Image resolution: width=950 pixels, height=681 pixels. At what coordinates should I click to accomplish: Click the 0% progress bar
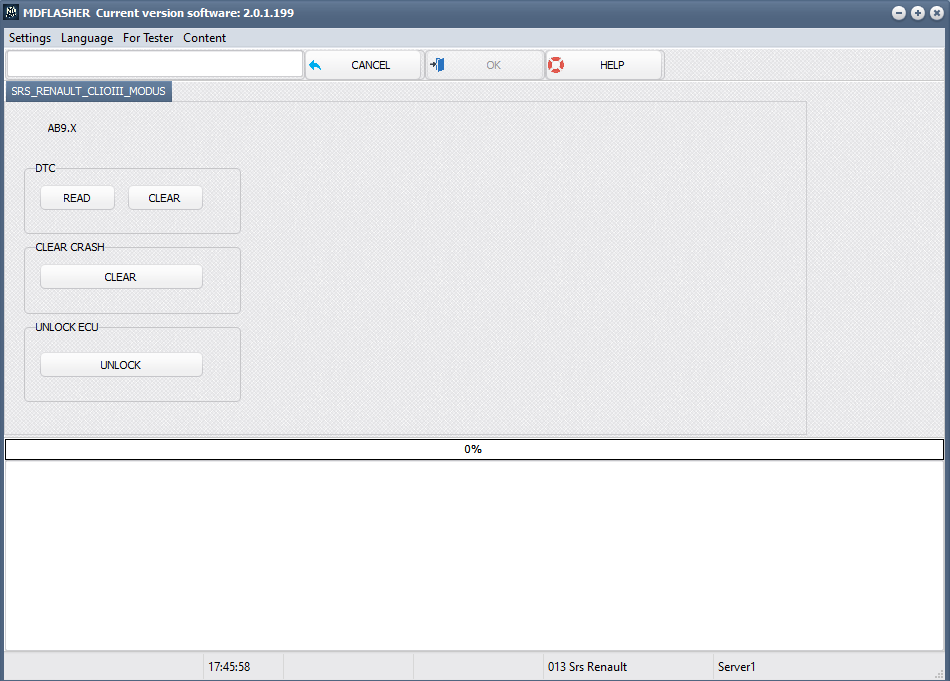474,449
